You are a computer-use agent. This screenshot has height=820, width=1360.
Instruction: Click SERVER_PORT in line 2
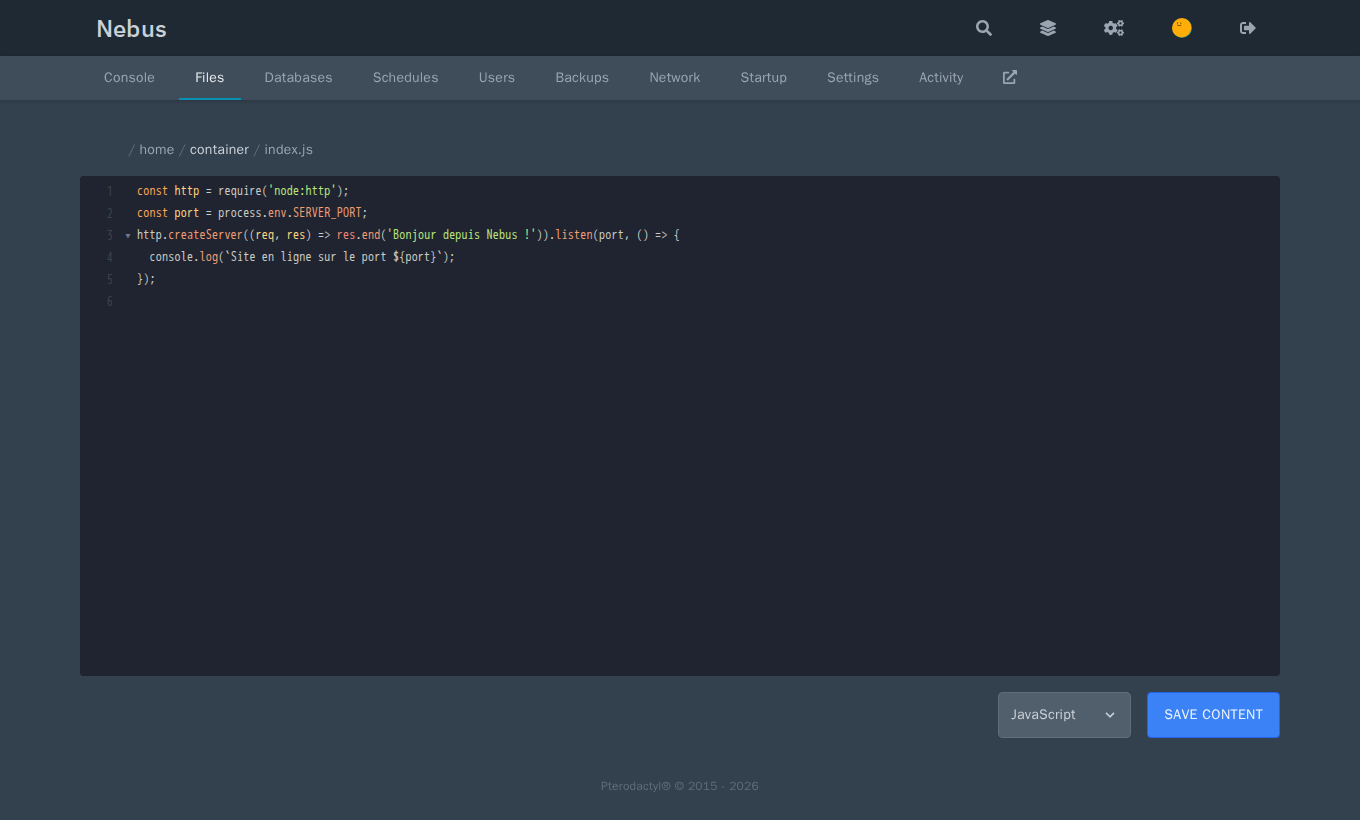pyautogui.click(x=327, y=213)
